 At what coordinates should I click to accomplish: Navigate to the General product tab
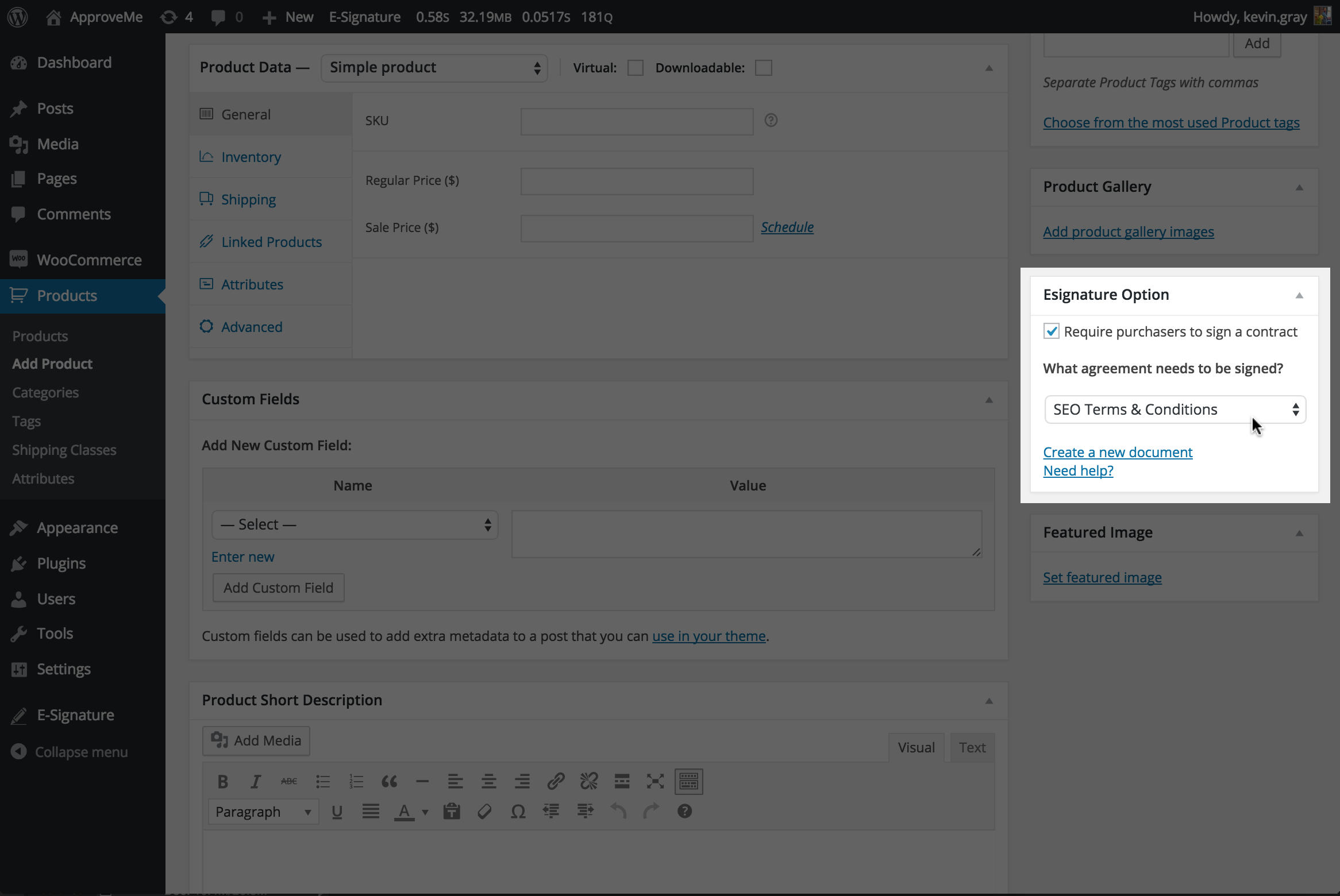coord(246,114)
